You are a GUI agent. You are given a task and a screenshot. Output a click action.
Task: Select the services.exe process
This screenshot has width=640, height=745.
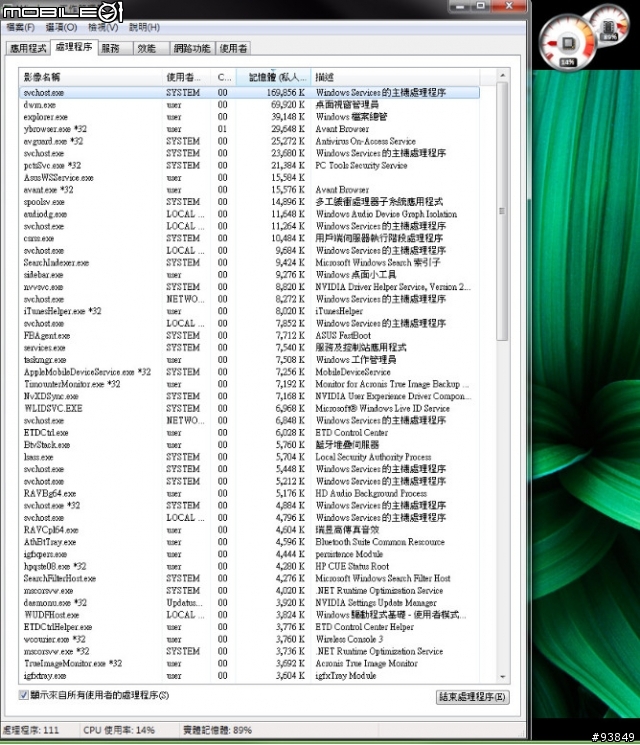[x=249, y=348]
